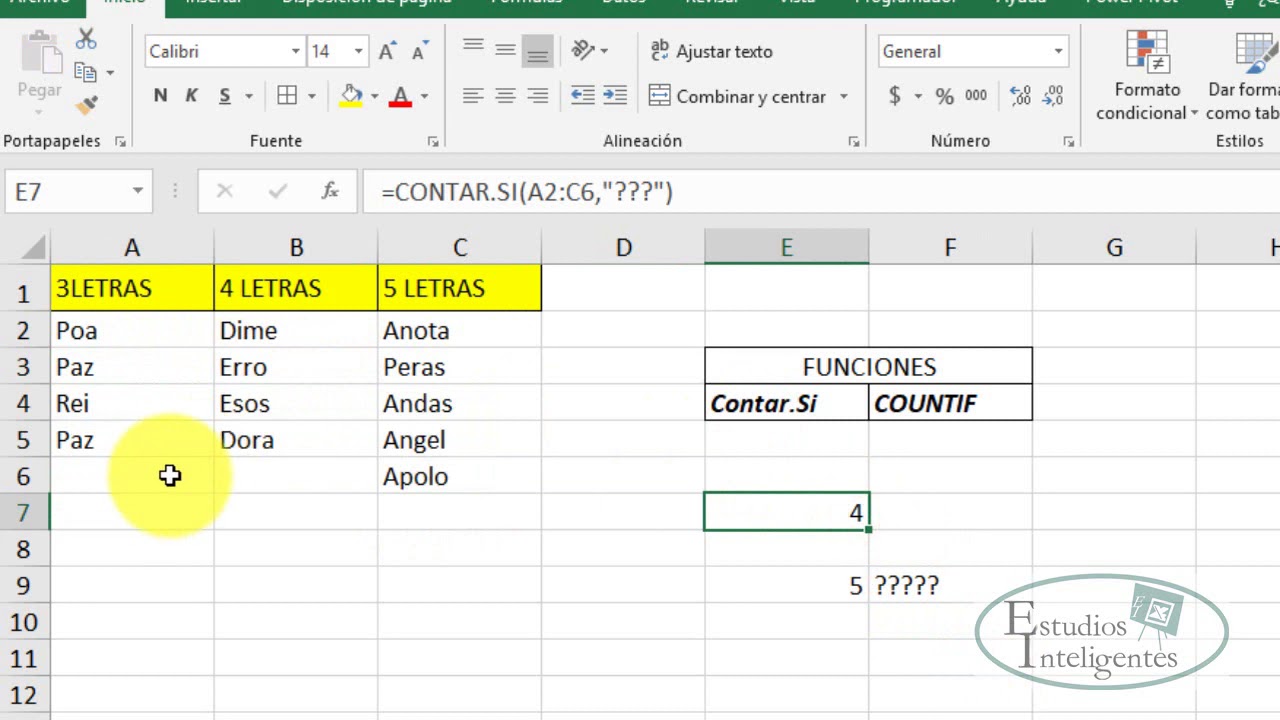This screenshot has width=1280, height=720.
Task: Click the font color A icon
Action: 401,96
